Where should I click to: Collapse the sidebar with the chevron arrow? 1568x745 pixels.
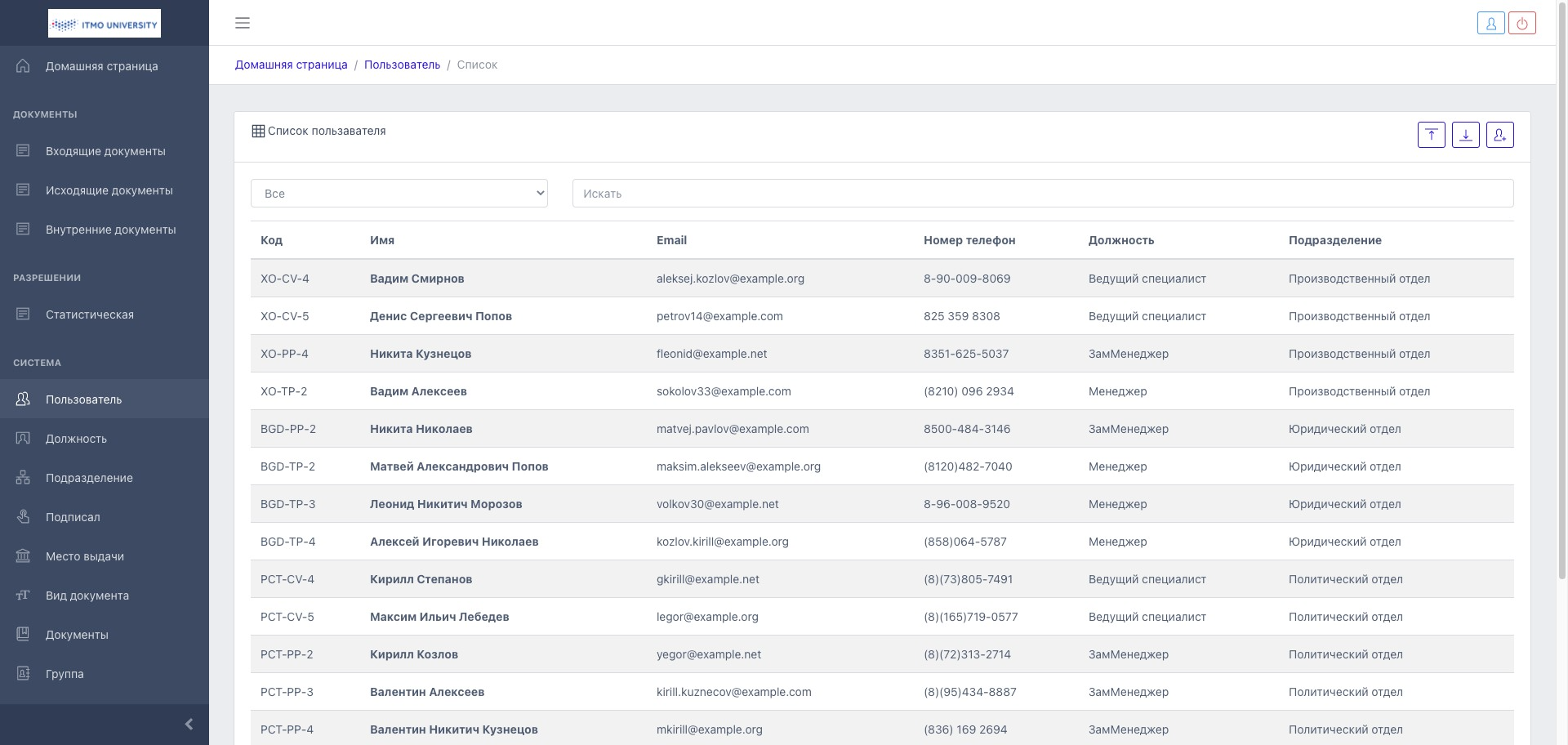pos(189,724)
